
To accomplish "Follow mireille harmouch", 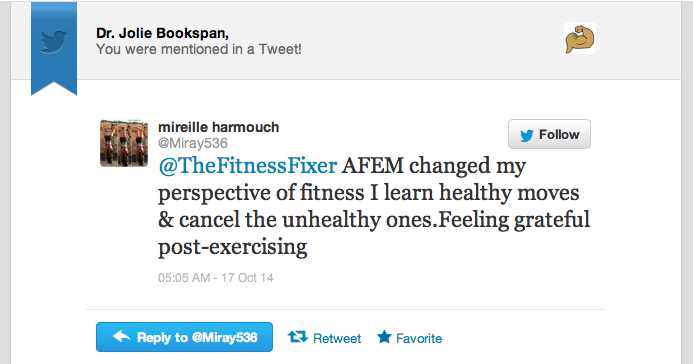I will (549, 134).
